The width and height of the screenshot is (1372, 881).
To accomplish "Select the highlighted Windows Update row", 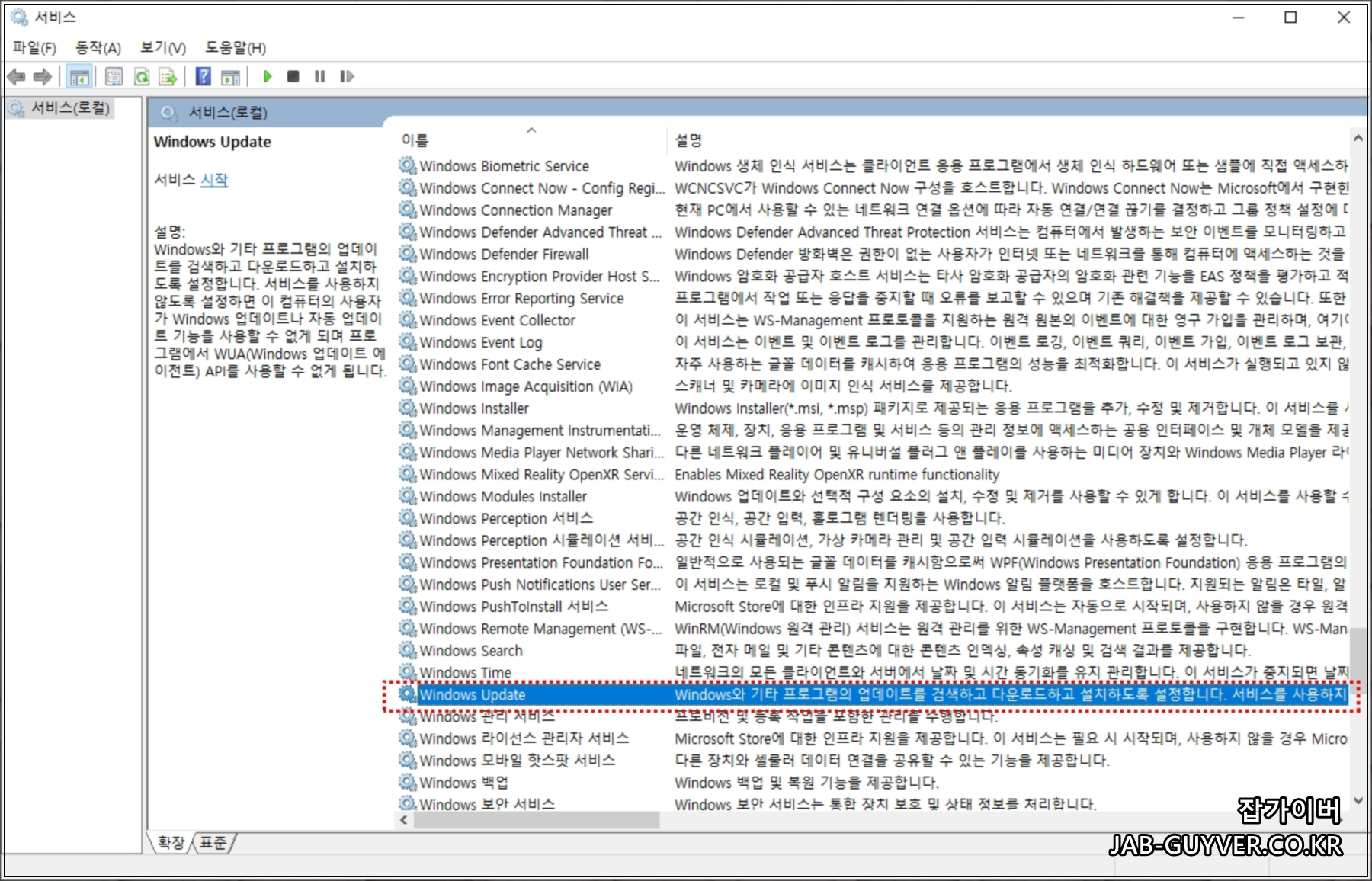I will [x=872, y=696].
